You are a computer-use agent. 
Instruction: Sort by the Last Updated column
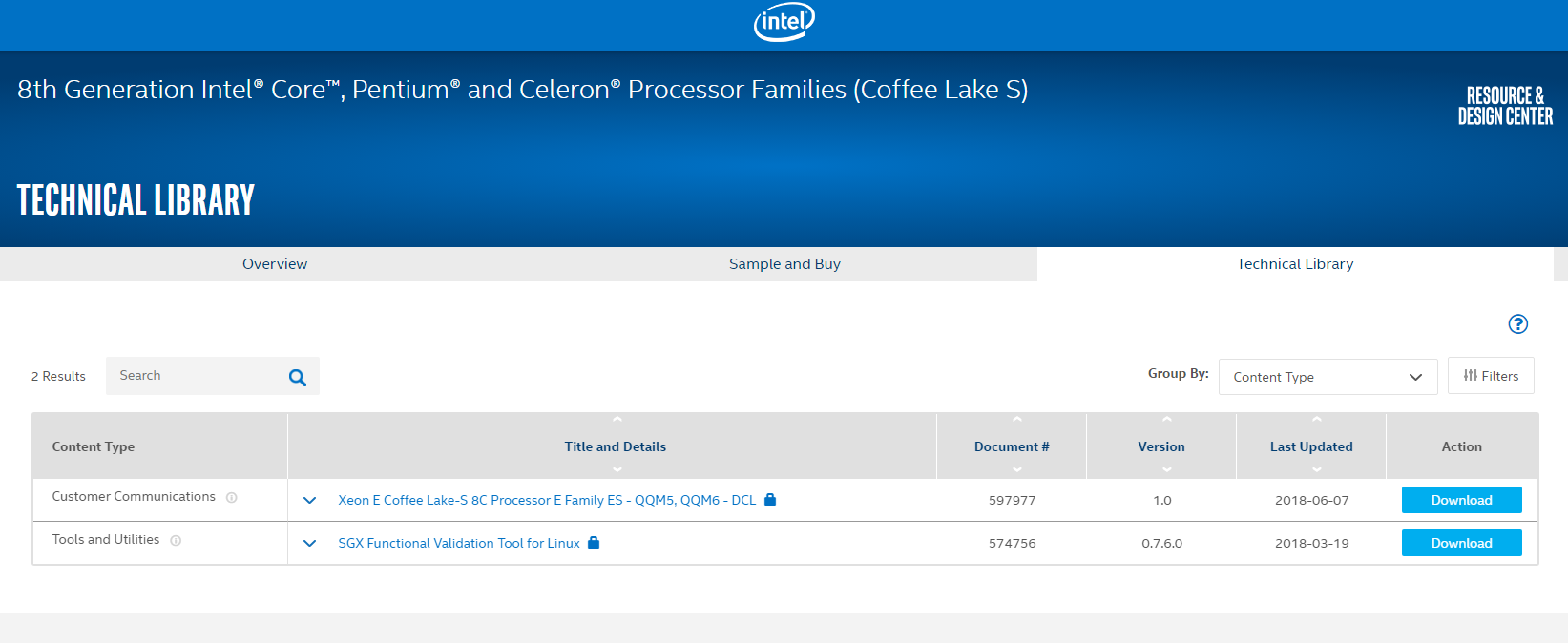tap(1311, 446)
